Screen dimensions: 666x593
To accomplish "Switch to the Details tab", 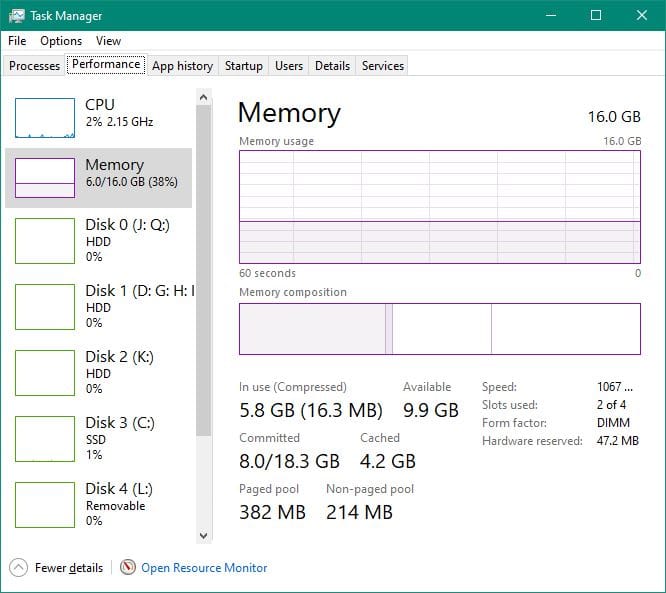I will [x=332, y=66].
